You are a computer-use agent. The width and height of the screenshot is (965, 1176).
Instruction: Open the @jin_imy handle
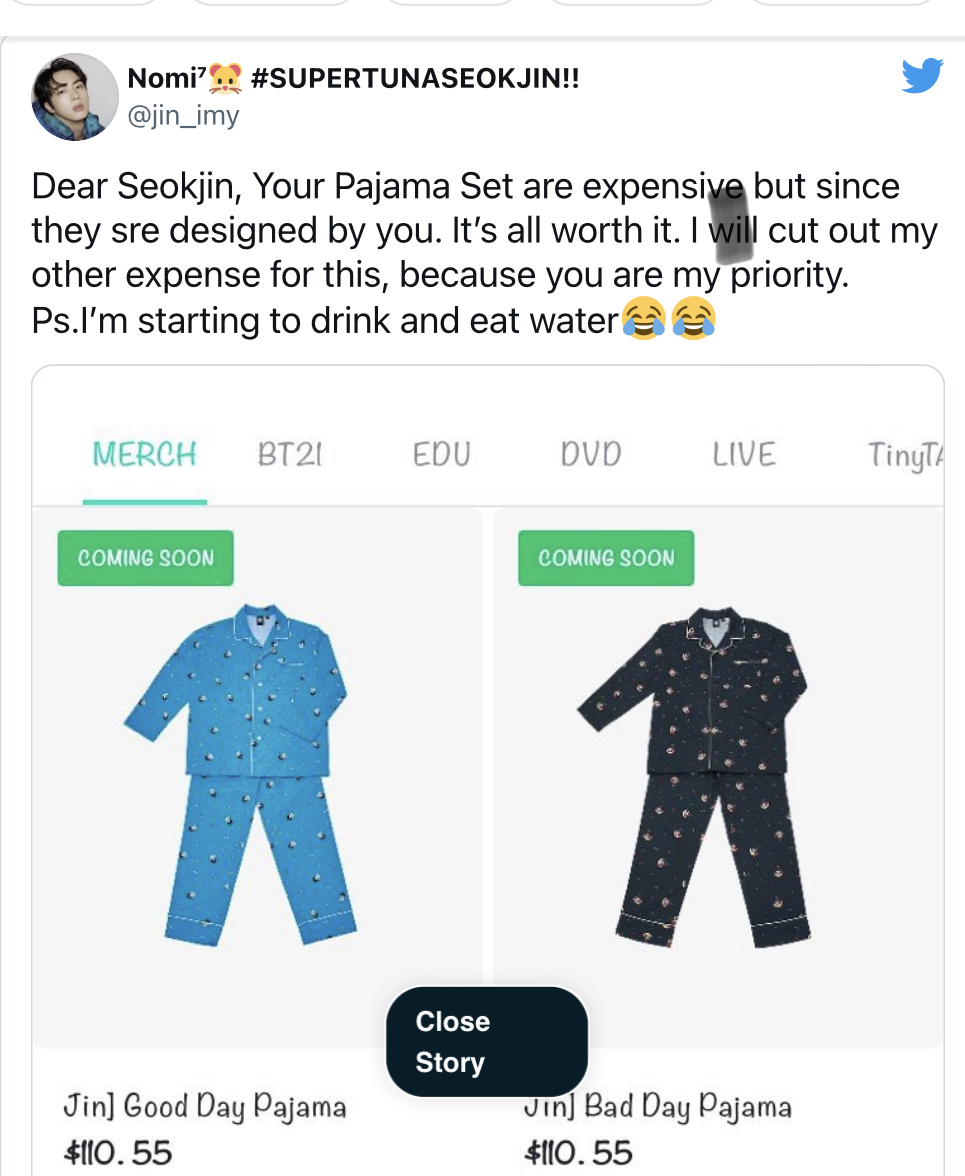click(x=183, y=116)
